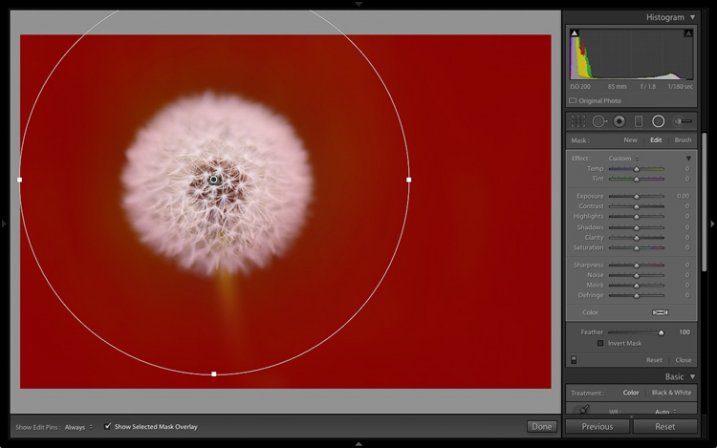Screen dimensions: 717x448
Task: Click the White Balance eyedropper tool
Action: point(585,409)
